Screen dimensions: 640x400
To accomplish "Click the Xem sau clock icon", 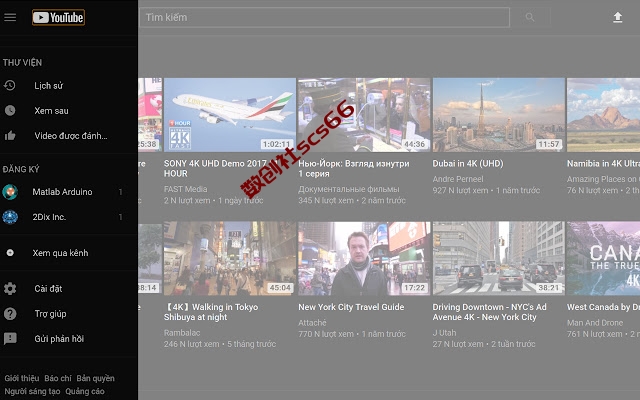I will 10,110.
